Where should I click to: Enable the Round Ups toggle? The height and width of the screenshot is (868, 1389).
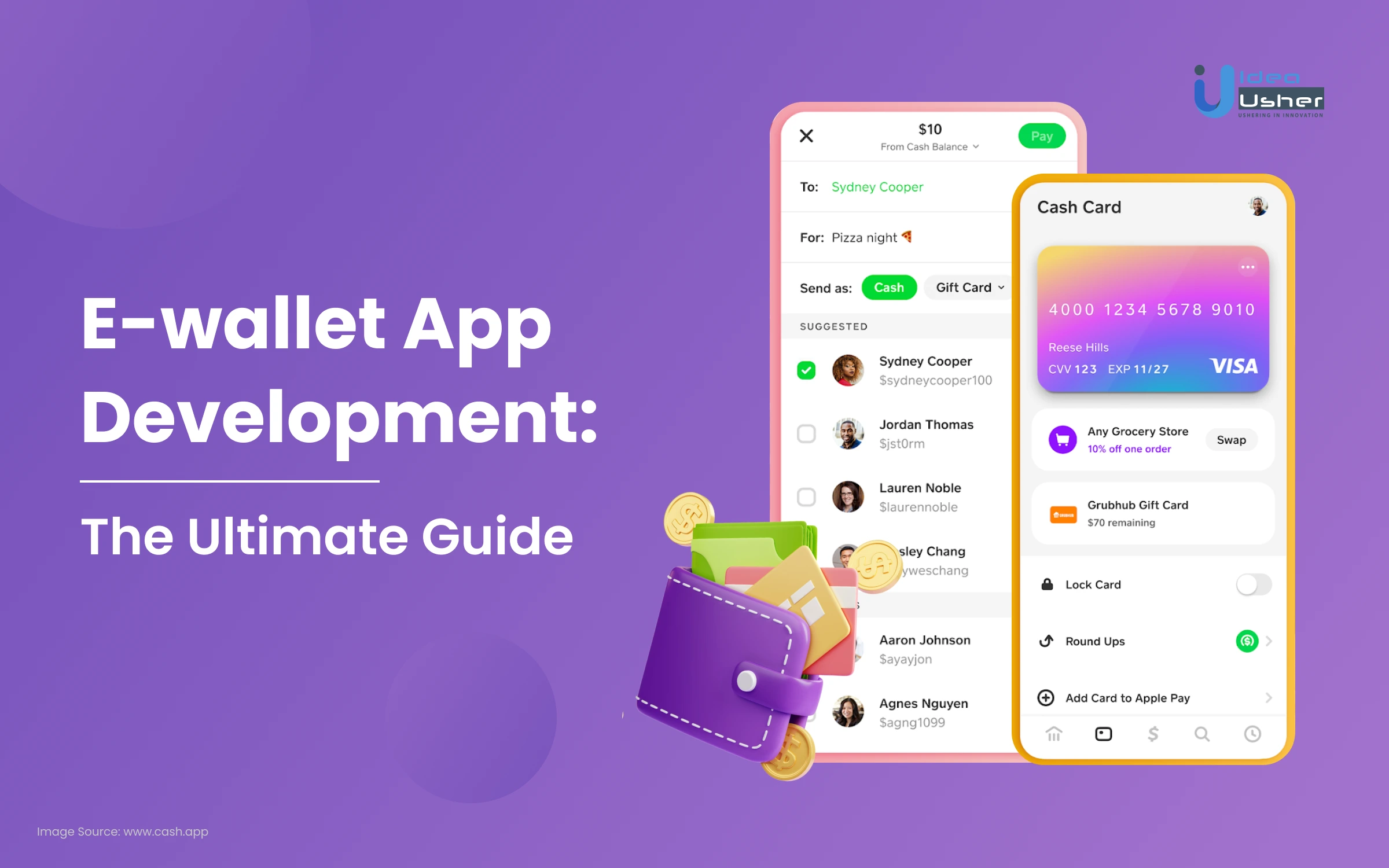[1245, 641]
